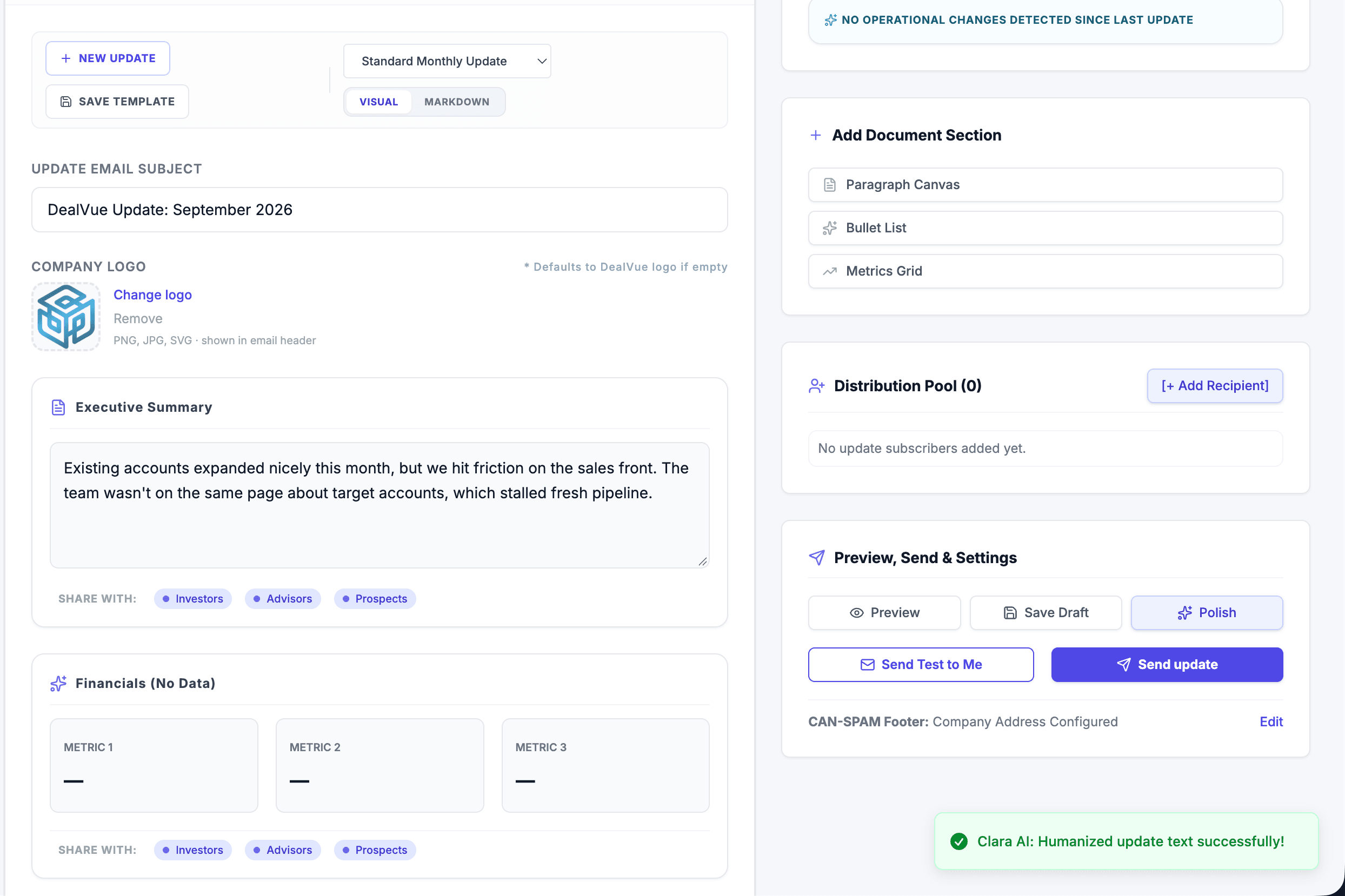
Task: Click the Financials sparkle icon
Action: coord(58,684)
